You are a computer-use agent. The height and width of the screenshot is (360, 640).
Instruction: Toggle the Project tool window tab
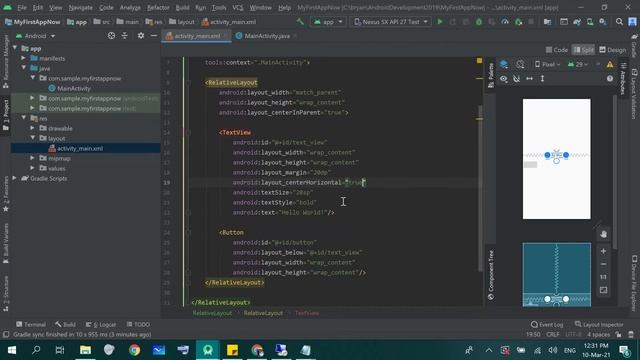pos(6,116)
